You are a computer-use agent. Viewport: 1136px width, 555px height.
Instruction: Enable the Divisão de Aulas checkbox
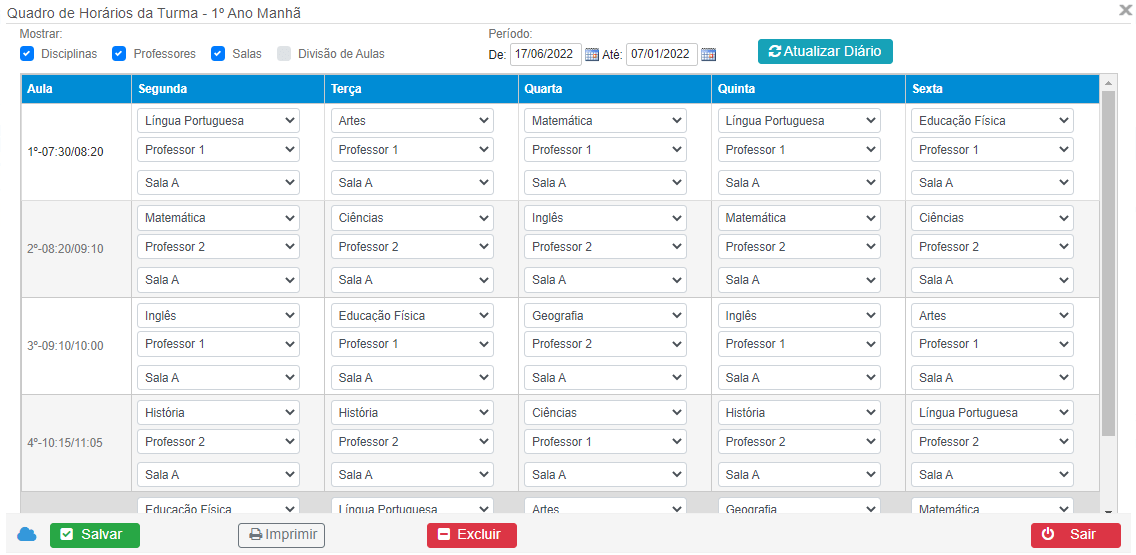284,54
